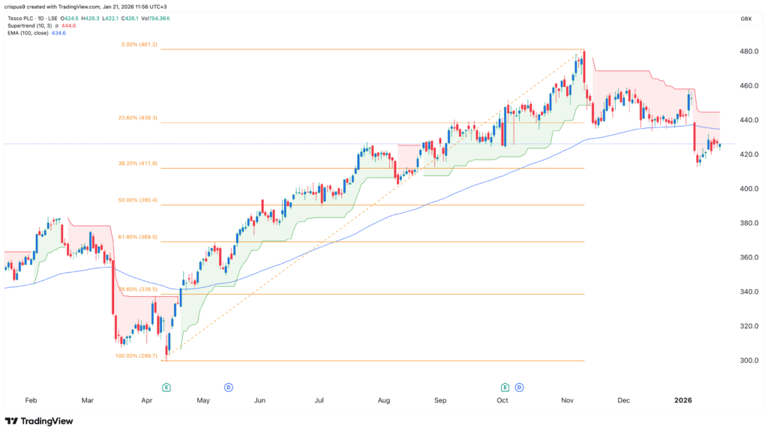This screenshot has width=768, height=434.
Task: Click the Dec label on time axis
Action: tap(624, 400)
